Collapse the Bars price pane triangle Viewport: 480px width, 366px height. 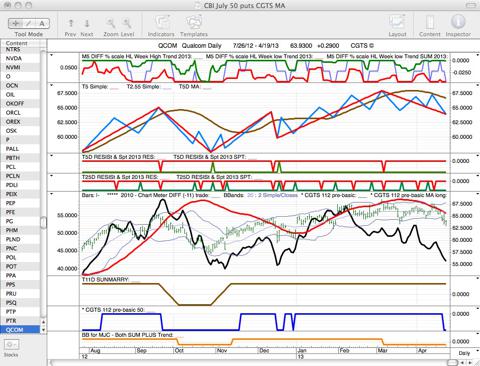[51, 194]
